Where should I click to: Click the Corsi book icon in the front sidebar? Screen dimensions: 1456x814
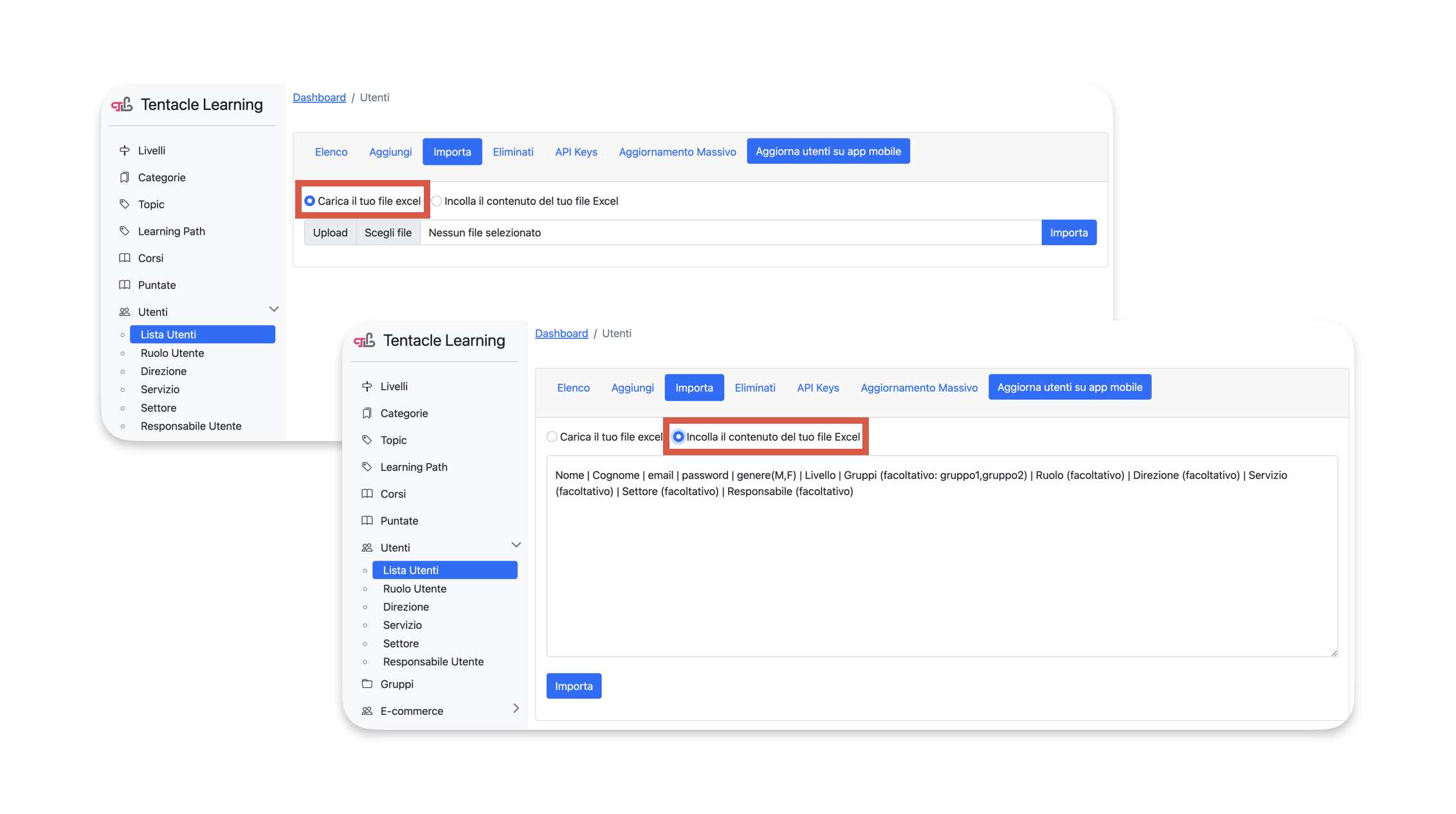point(367,494)
